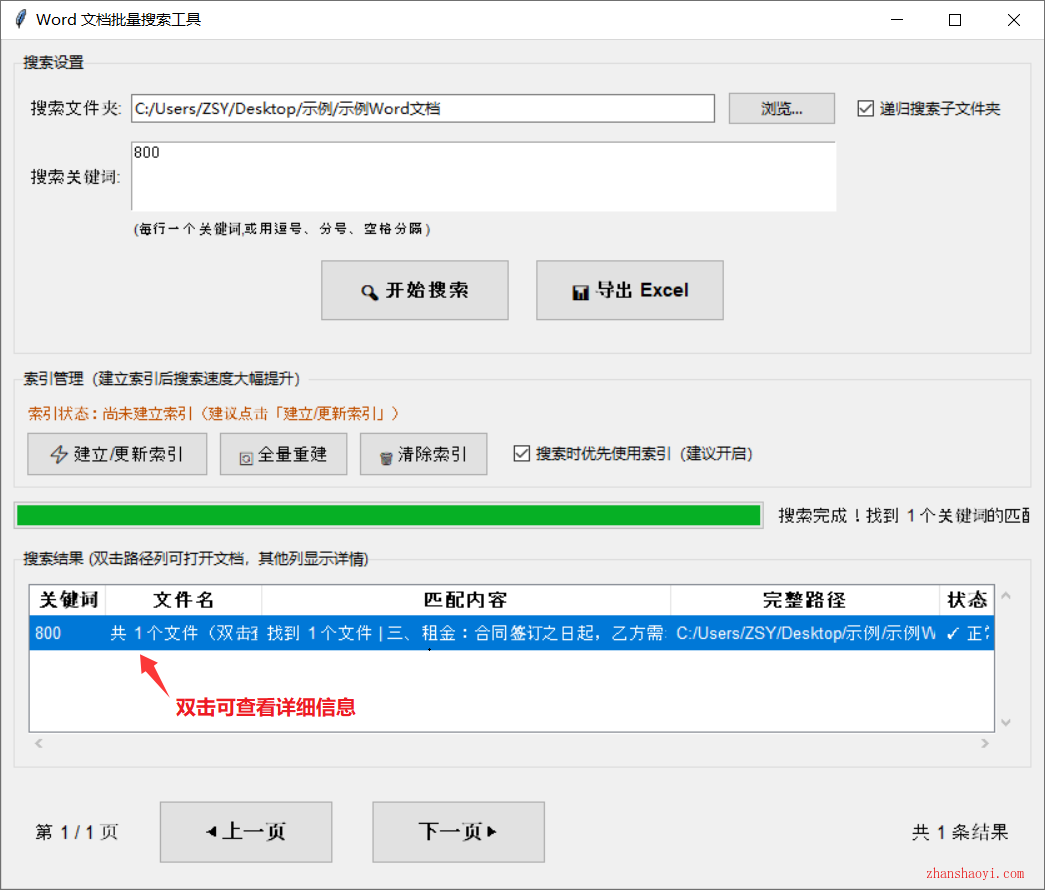Uncheck 递归搜索子文件夹
Viewport: 1045px width, 890px height.
865,109
